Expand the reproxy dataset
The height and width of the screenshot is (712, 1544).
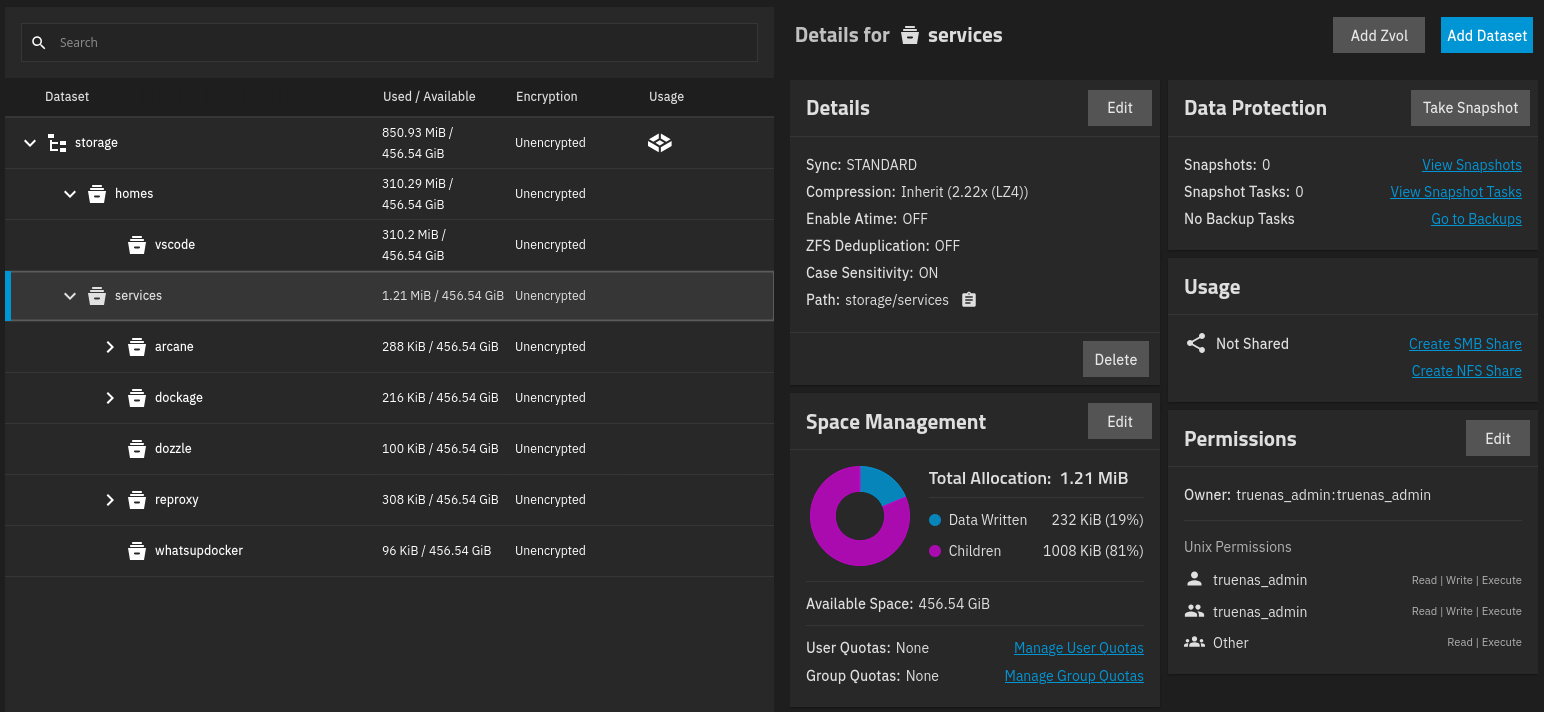pyautogui.click(x=110, y=500)
